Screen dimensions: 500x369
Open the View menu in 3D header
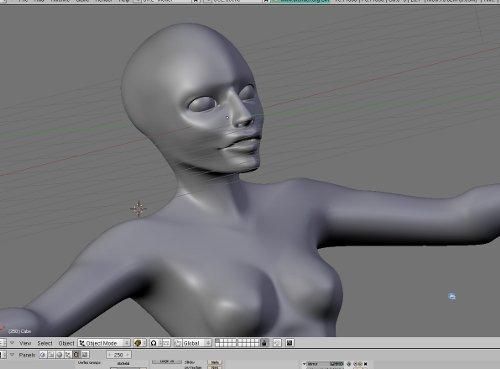pos(25,343)
